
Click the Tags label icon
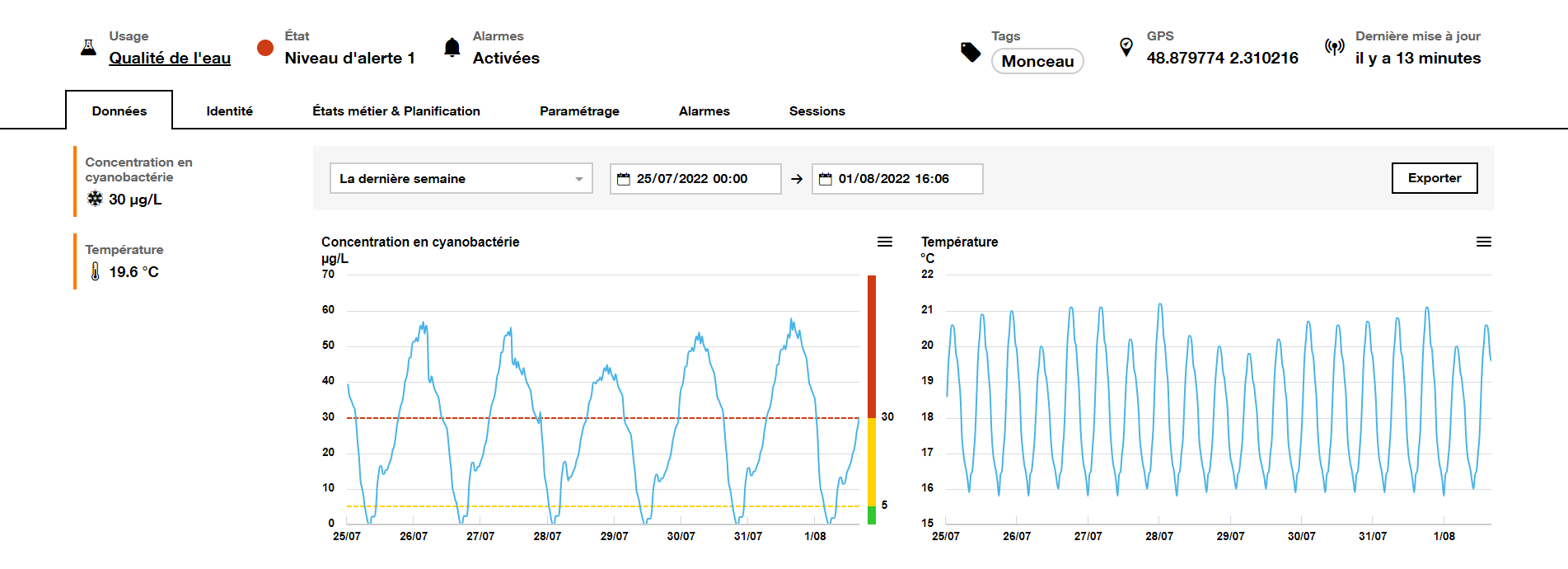pos(971,52)
